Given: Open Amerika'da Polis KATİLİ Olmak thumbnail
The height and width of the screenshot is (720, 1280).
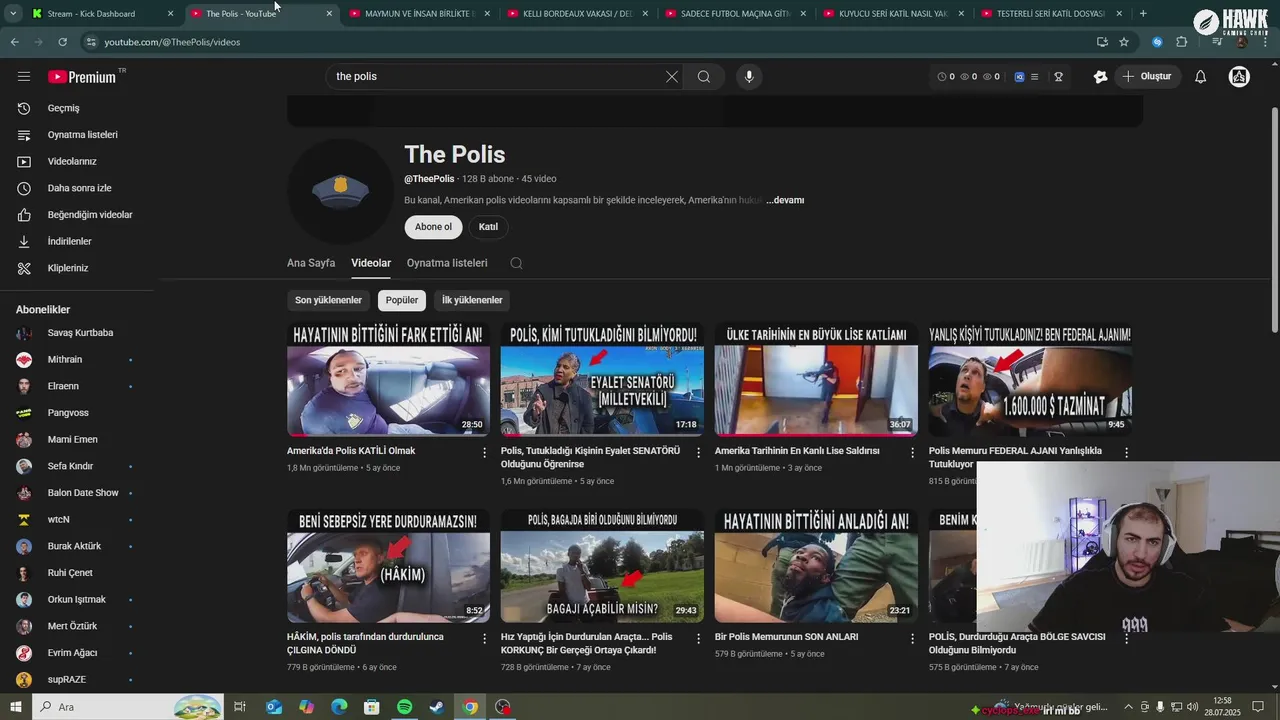Looking at the screenshot, I should 388,379.
